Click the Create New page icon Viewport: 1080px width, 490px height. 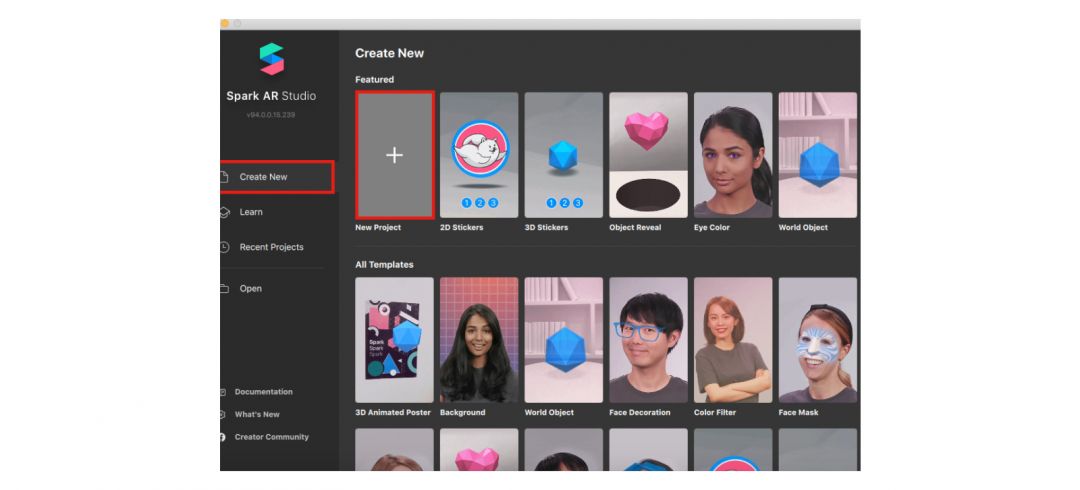coord(224,177)
